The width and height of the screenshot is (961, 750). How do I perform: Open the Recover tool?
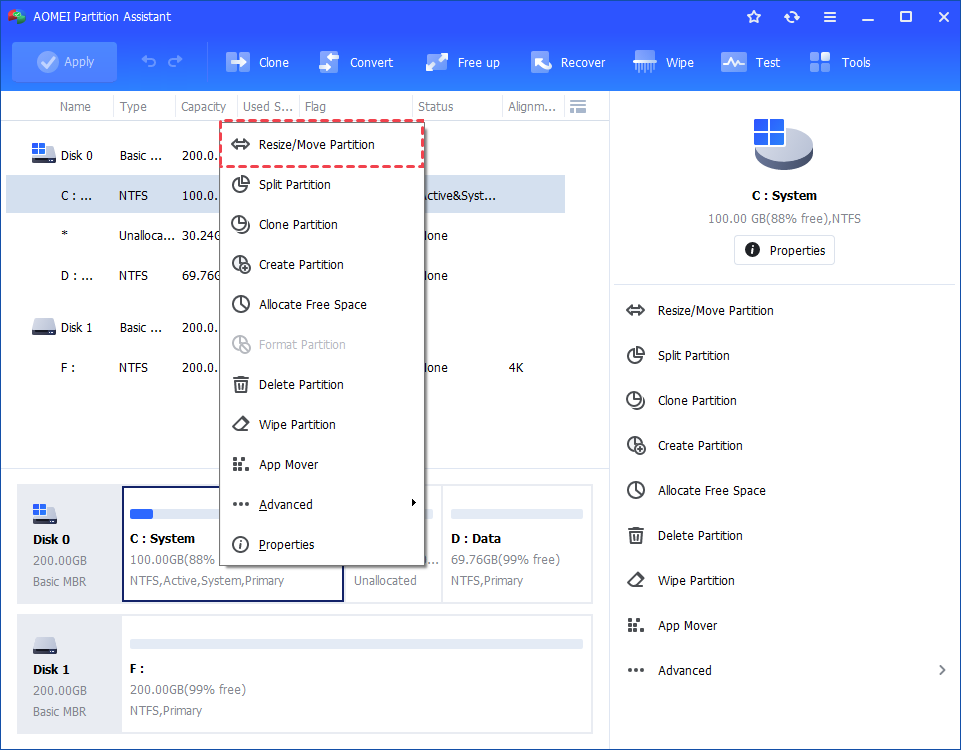(568, 62)
